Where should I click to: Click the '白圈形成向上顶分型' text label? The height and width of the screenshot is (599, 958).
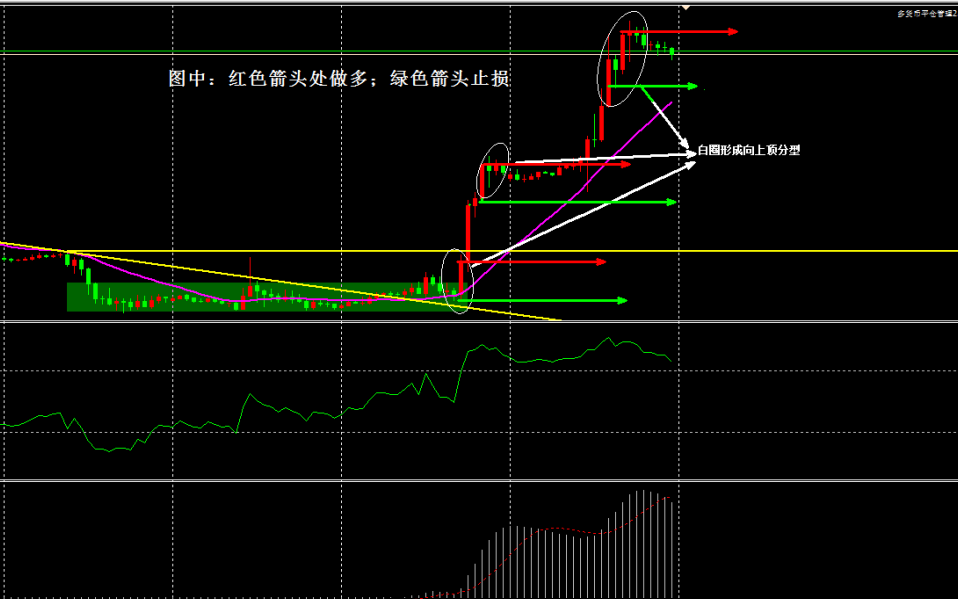coord(749,150)
